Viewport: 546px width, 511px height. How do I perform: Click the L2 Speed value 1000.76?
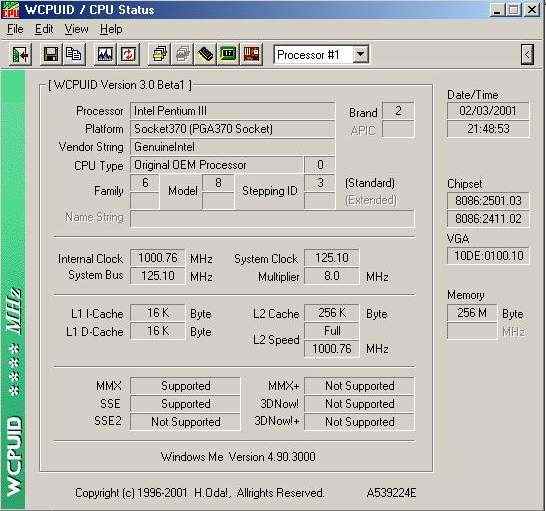[x=332, y=349]
